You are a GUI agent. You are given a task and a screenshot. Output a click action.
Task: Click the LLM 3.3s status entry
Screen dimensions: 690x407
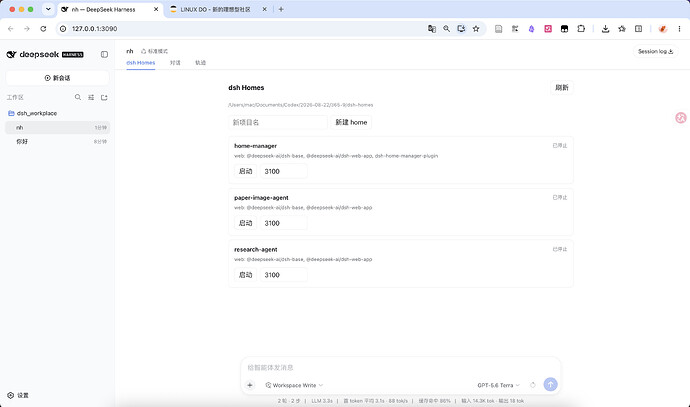(x=322, y=401)
